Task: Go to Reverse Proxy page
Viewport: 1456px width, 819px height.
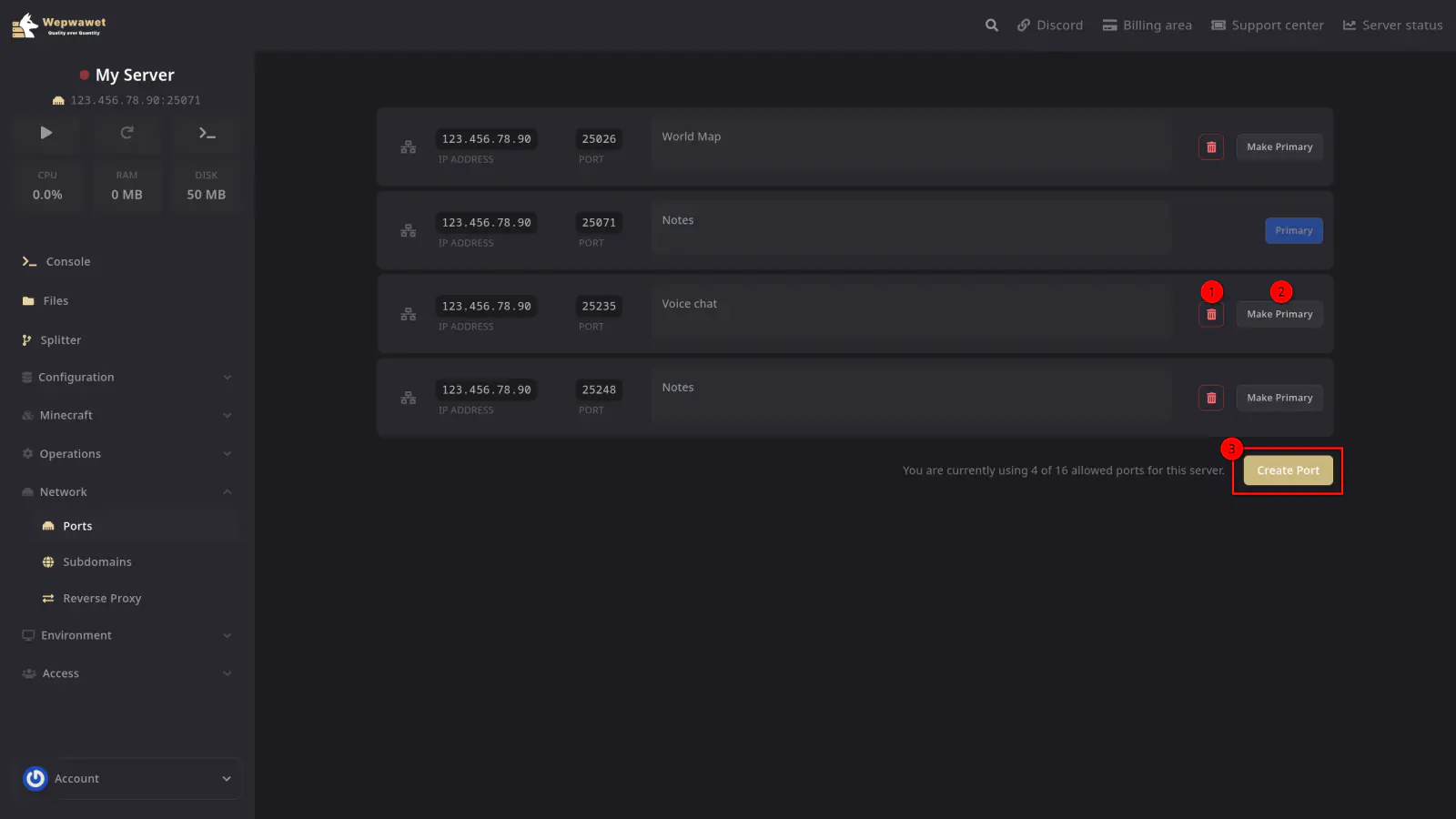Action: click(101, 599)
